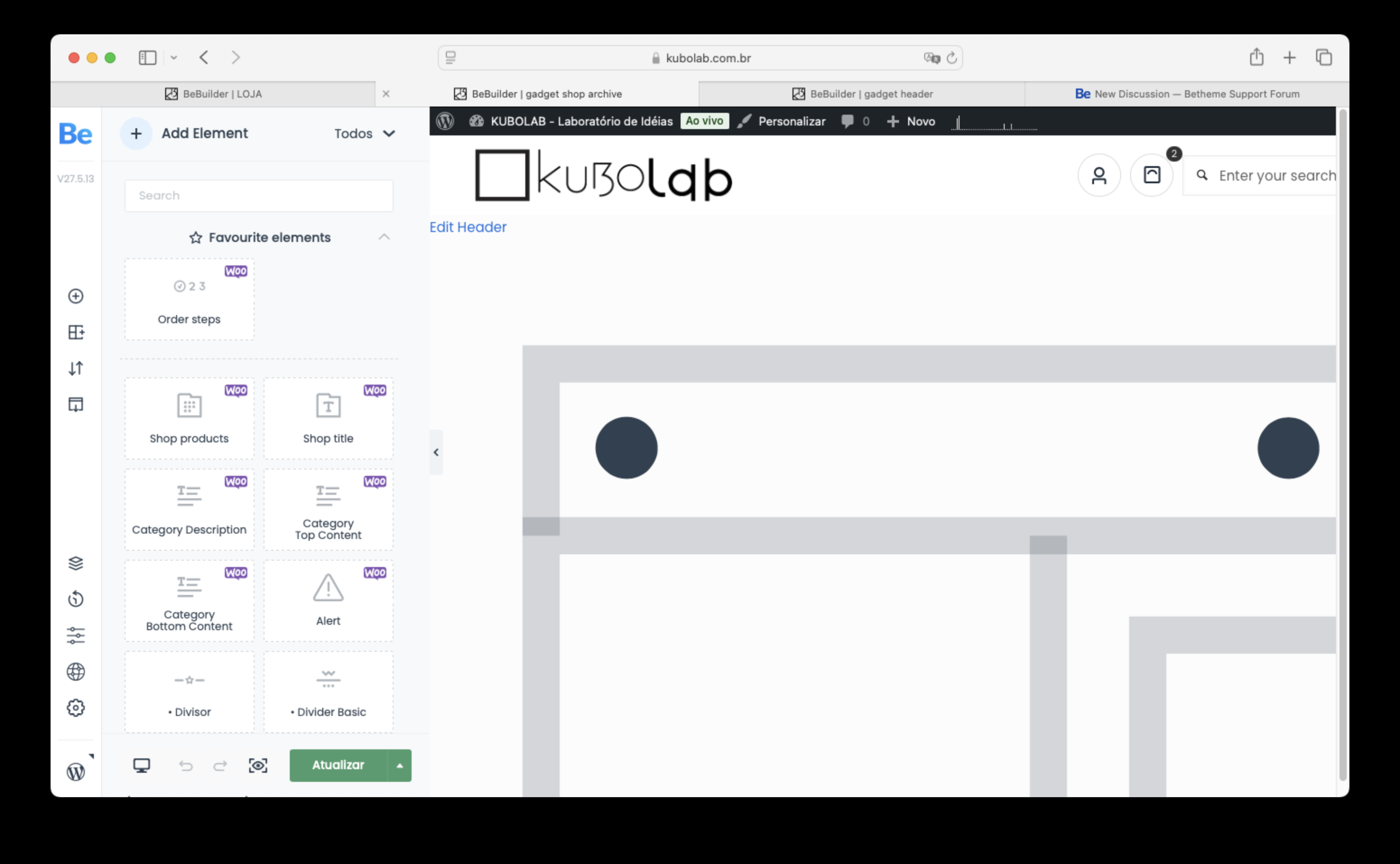
Task: Add the Category Description element
Action: coord(190,510)
